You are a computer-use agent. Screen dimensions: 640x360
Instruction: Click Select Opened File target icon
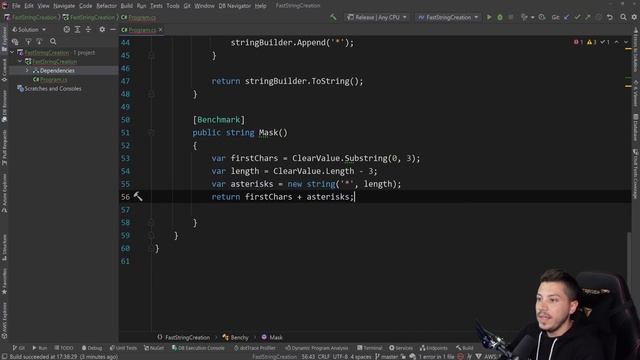[x=67, y=29]
